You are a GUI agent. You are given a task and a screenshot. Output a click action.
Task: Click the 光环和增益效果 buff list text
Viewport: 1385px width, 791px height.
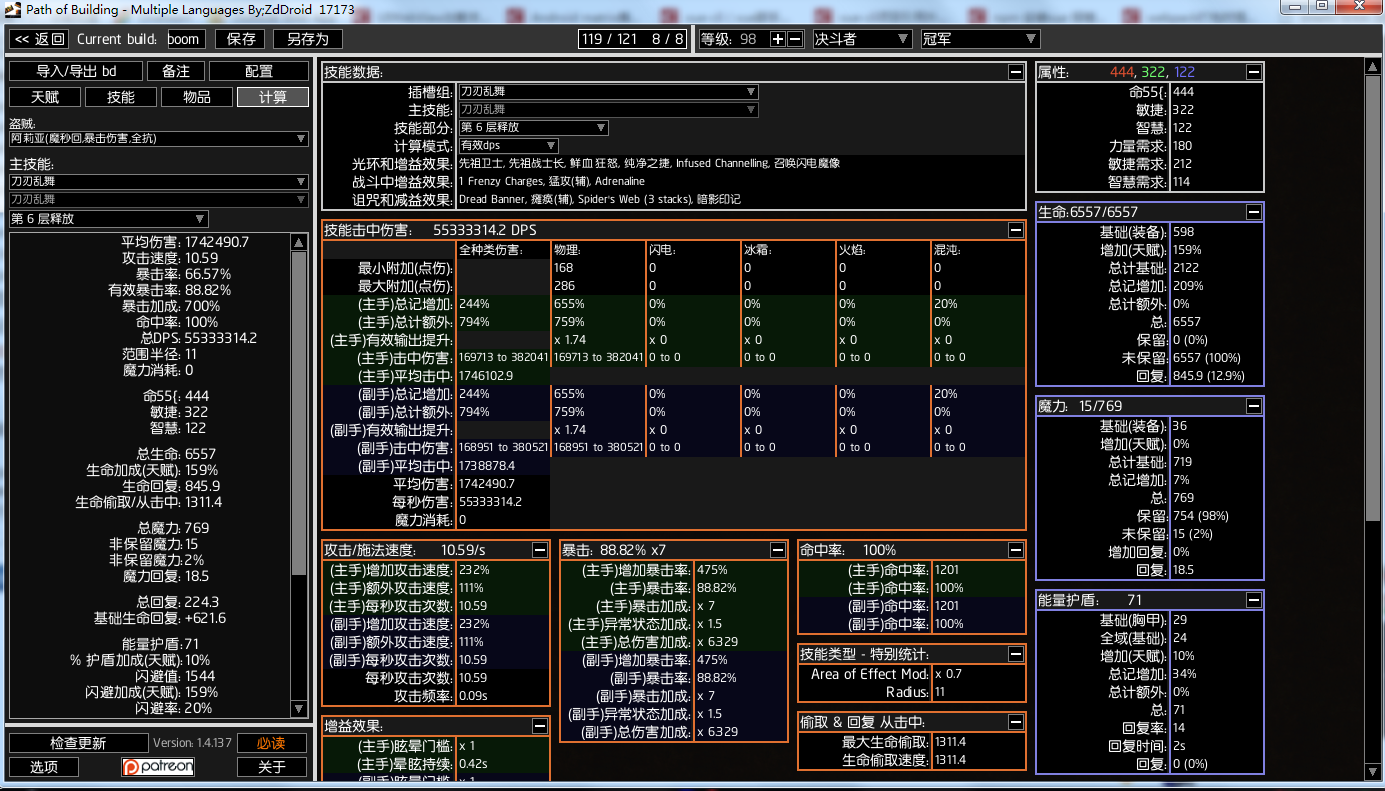(649, 163)
